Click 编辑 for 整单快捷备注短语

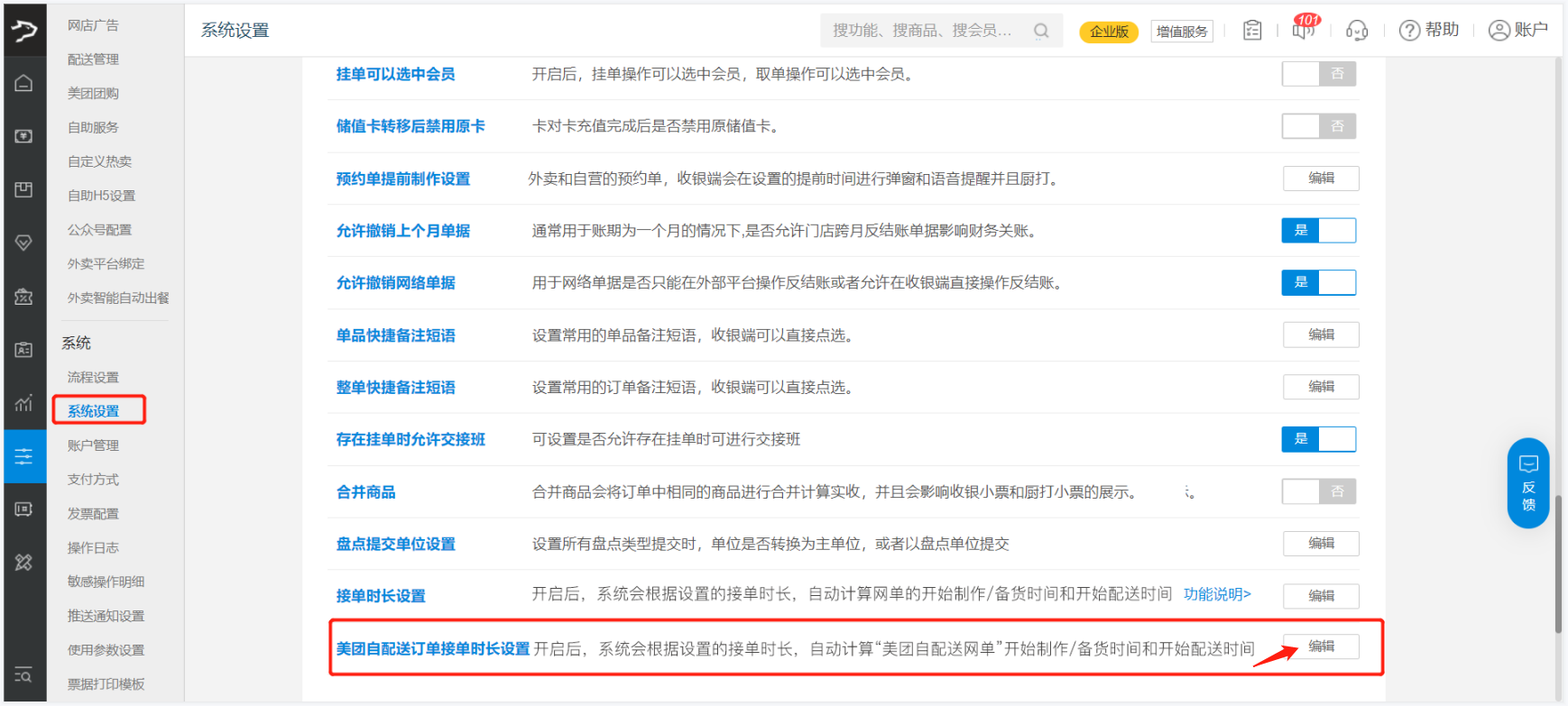1322,387
